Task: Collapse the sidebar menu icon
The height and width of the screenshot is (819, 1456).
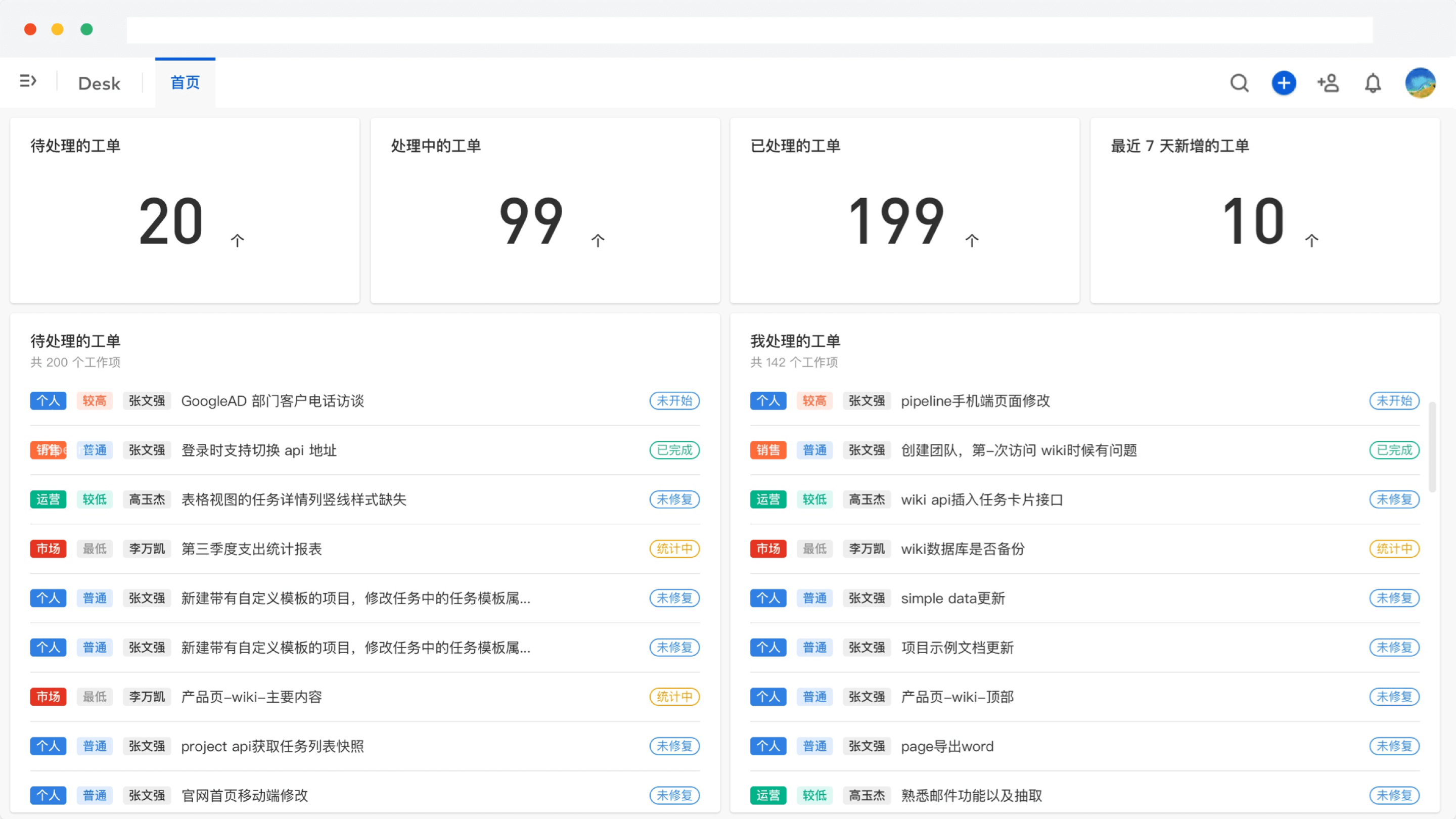Action: (28, 81)
